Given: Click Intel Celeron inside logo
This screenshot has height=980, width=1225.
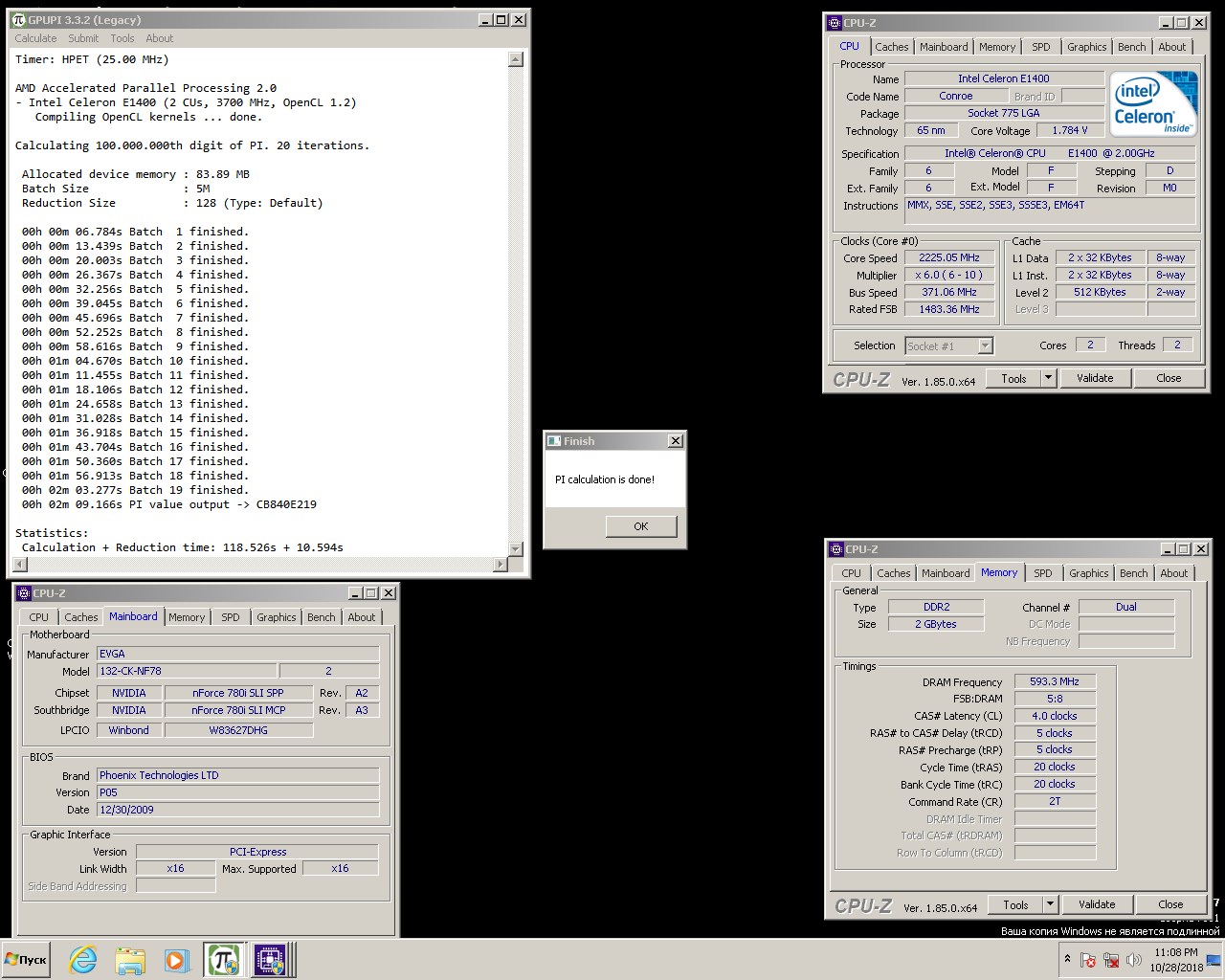Looking at the screenshot, I should click(1154, 105).
